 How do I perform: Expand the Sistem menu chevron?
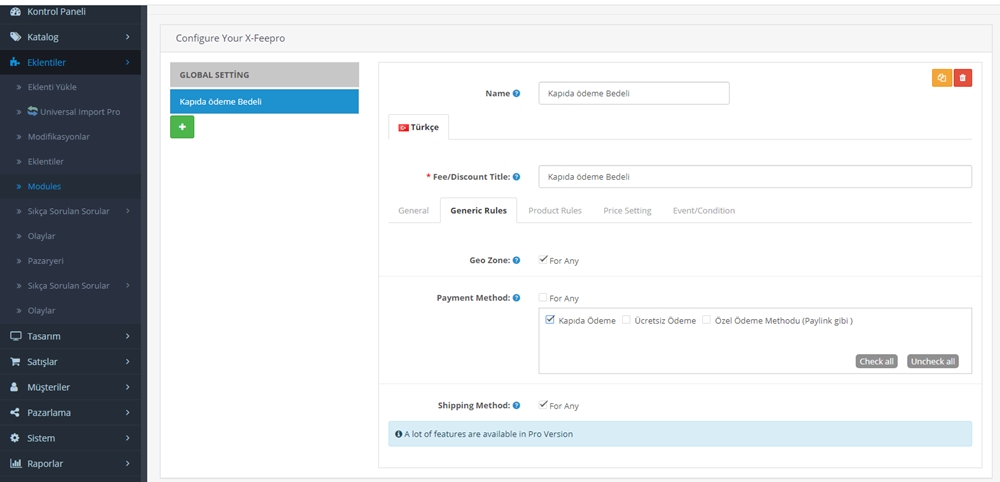pos(128,438)
